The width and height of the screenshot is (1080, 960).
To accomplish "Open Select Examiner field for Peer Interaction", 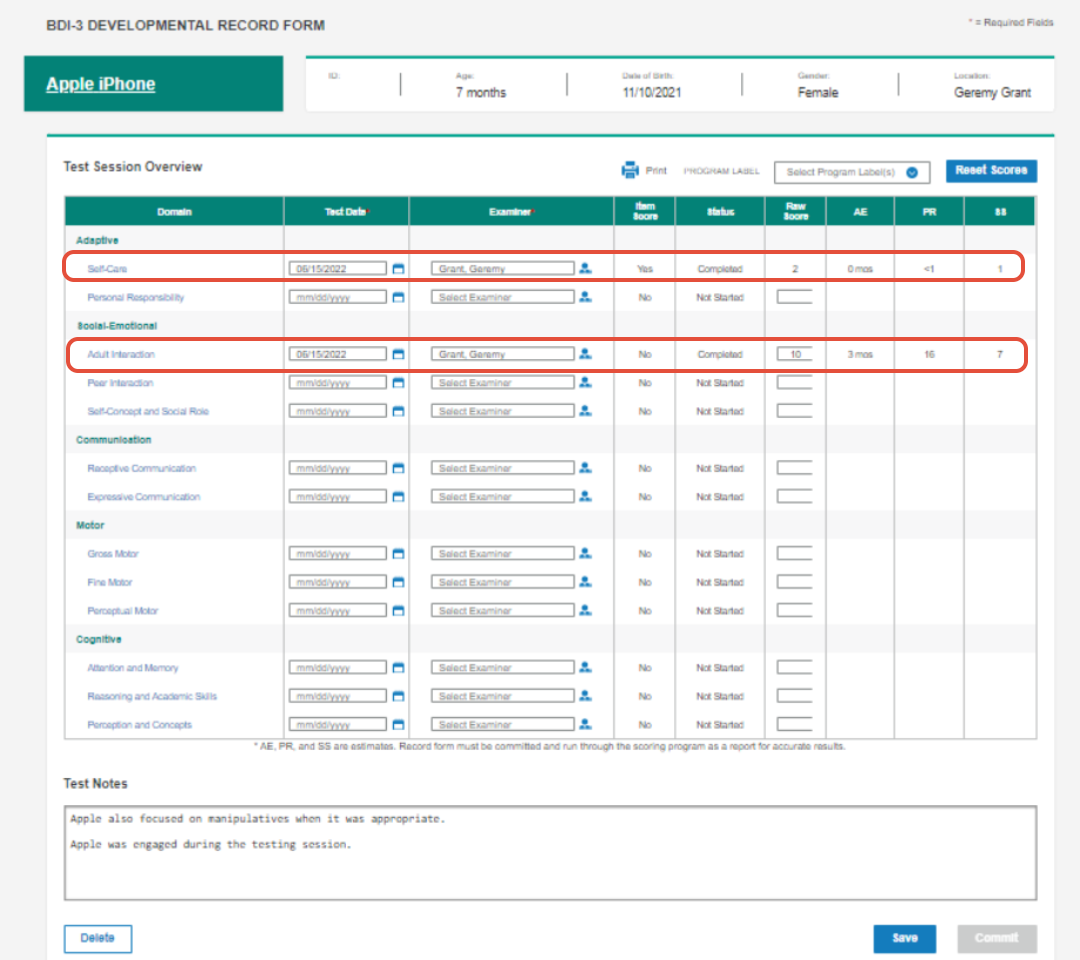I will [502, 382].
